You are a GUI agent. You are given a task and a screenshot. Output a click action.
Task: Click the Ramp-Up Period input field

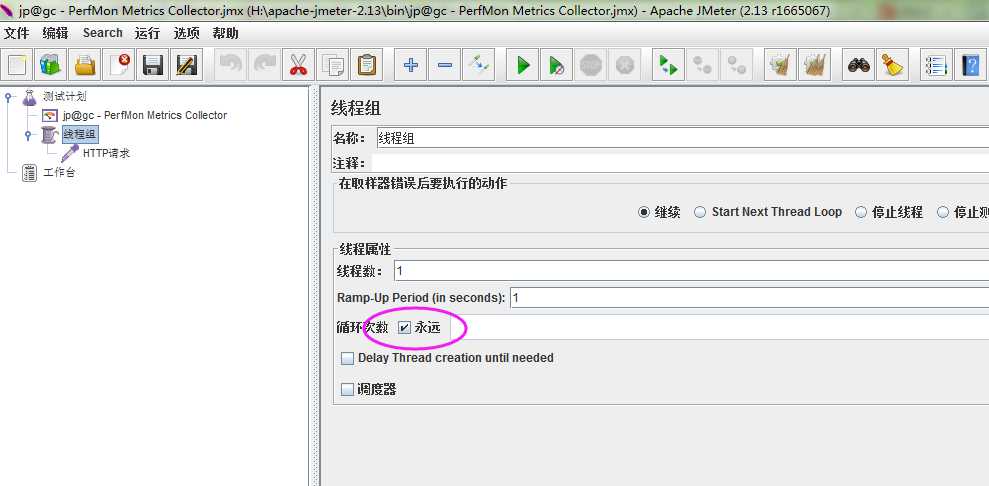(750, 297)
